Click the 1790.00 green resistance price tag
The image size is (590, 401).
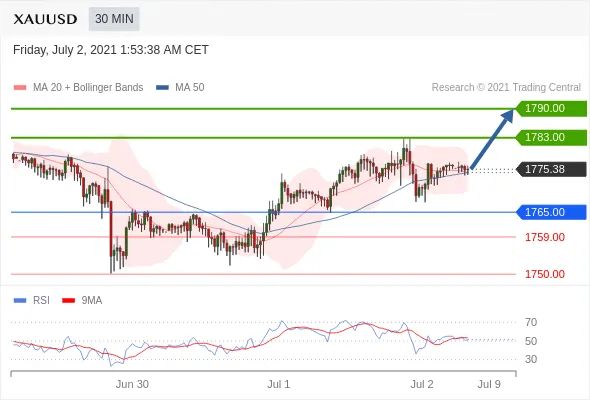[552, 108]
